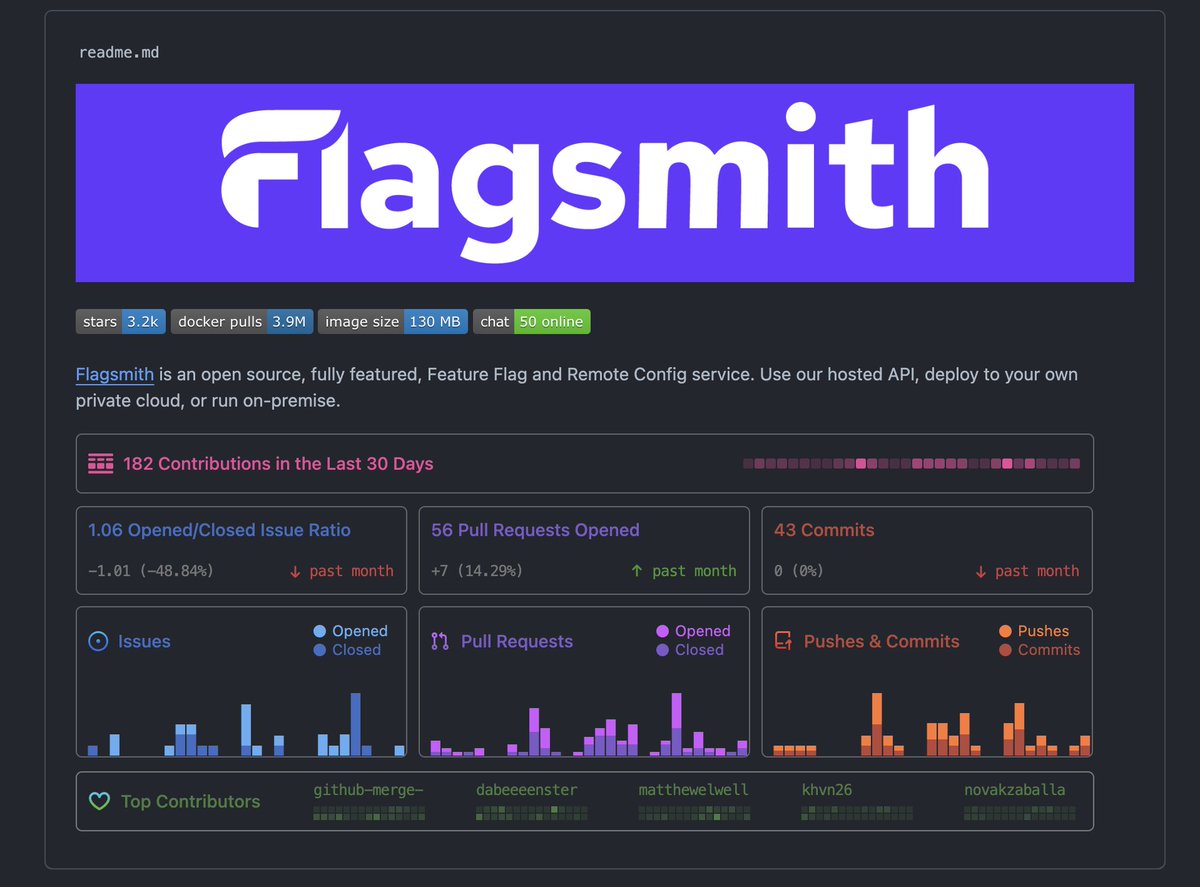Select contributor dabeeeenster
Image resolution: width=1200 pixels, height=887 pixels.
[527, 790]
